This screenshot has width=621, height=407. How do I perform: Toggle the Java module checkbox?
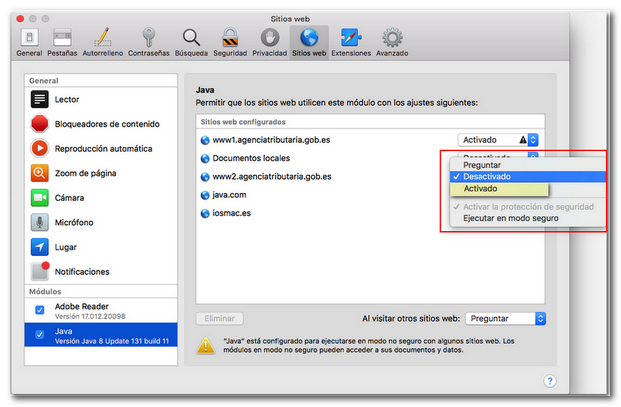click(40, 335)
